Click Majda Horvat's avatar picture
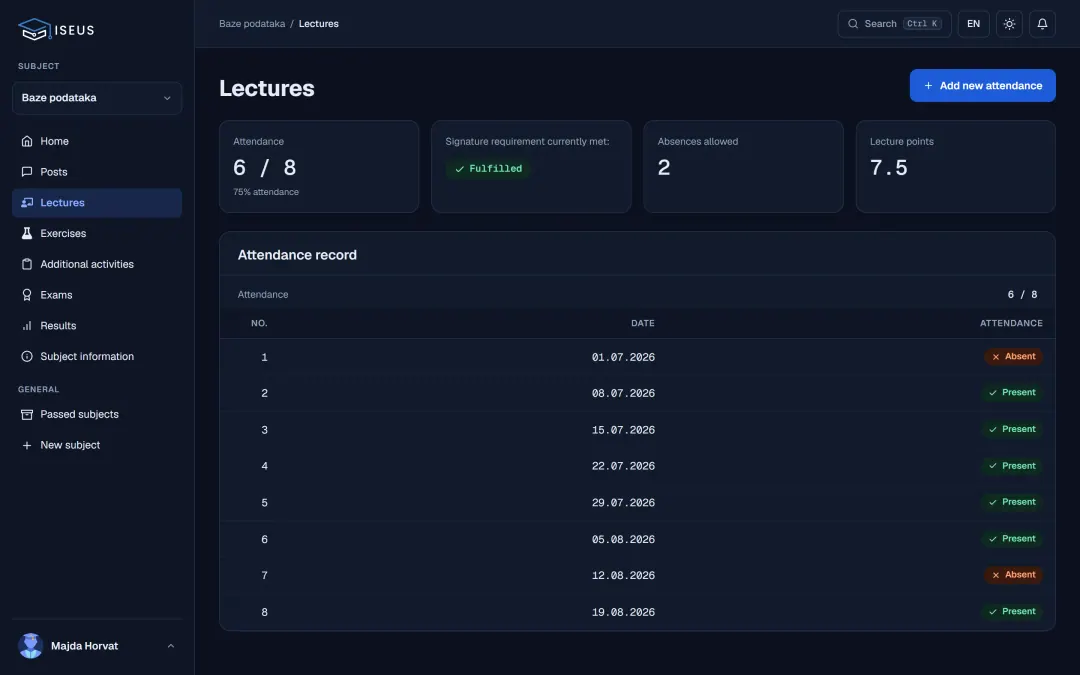The width and height of the screenshot is (1080, 675). click(30, 646)
